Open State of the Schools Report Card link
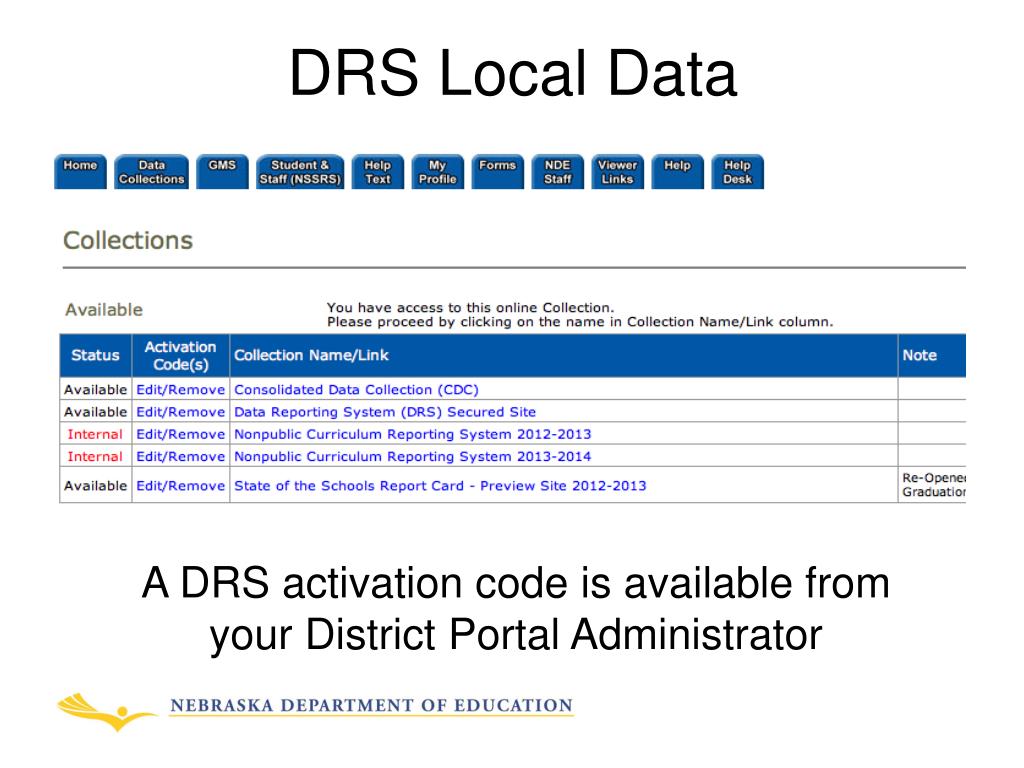The height and width of the screenshot is (768, 1024). [440, 486]
